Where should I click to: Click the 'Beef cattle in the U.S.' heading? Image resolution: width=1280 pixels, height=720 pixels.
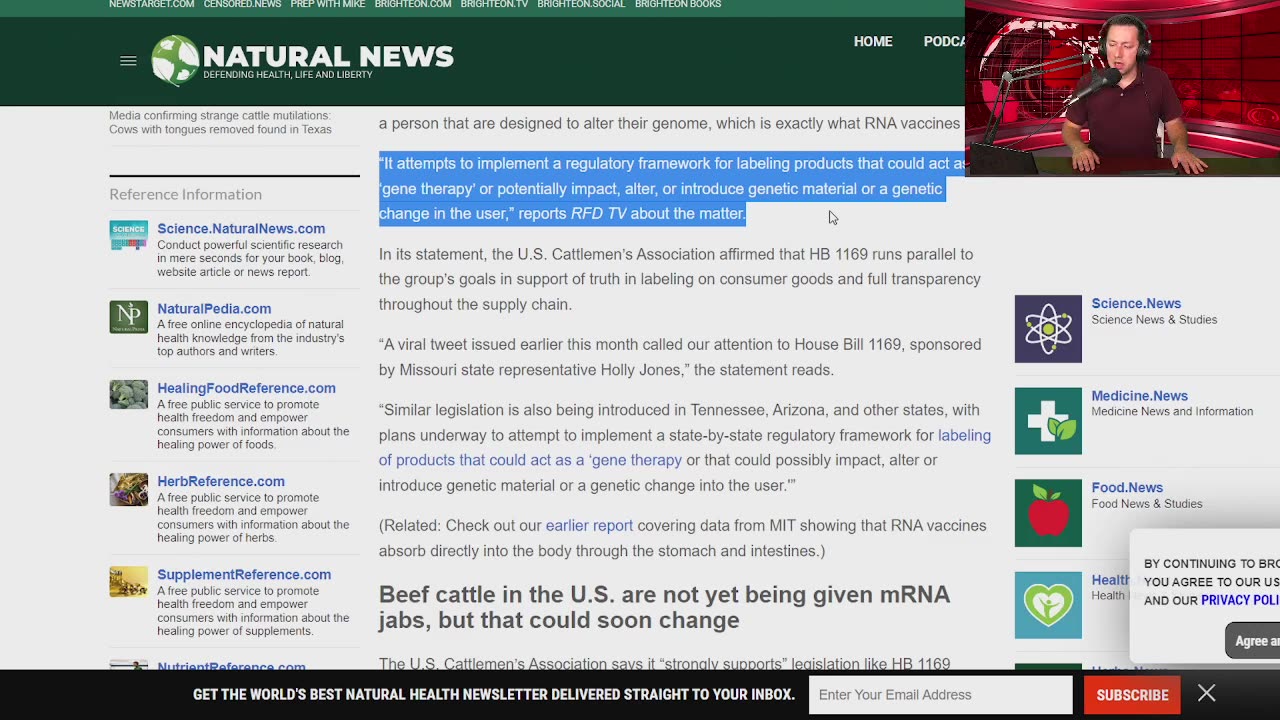click(664, 607)
